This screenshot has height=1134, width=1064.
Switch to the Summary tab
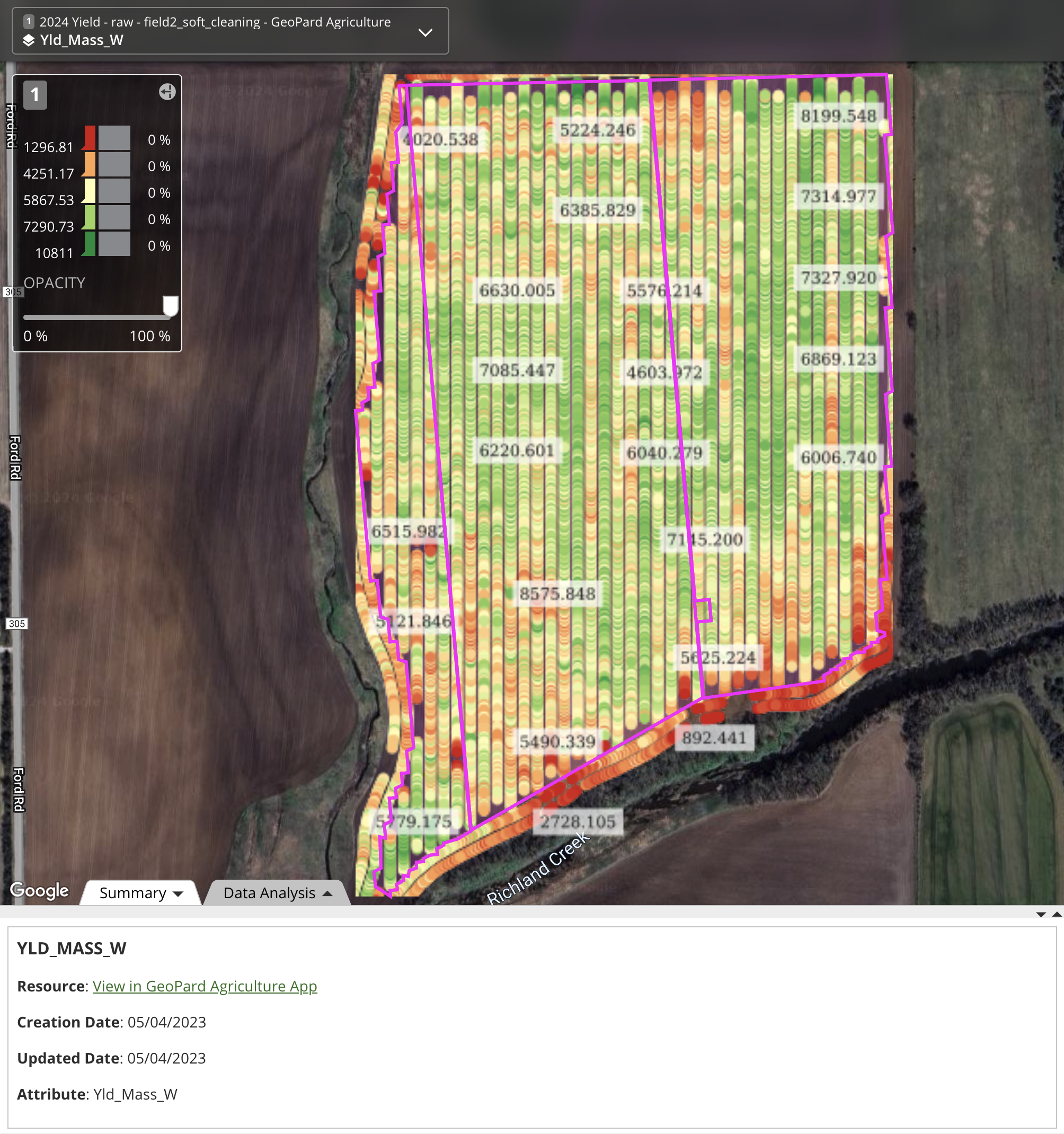[x=132, y=893]
